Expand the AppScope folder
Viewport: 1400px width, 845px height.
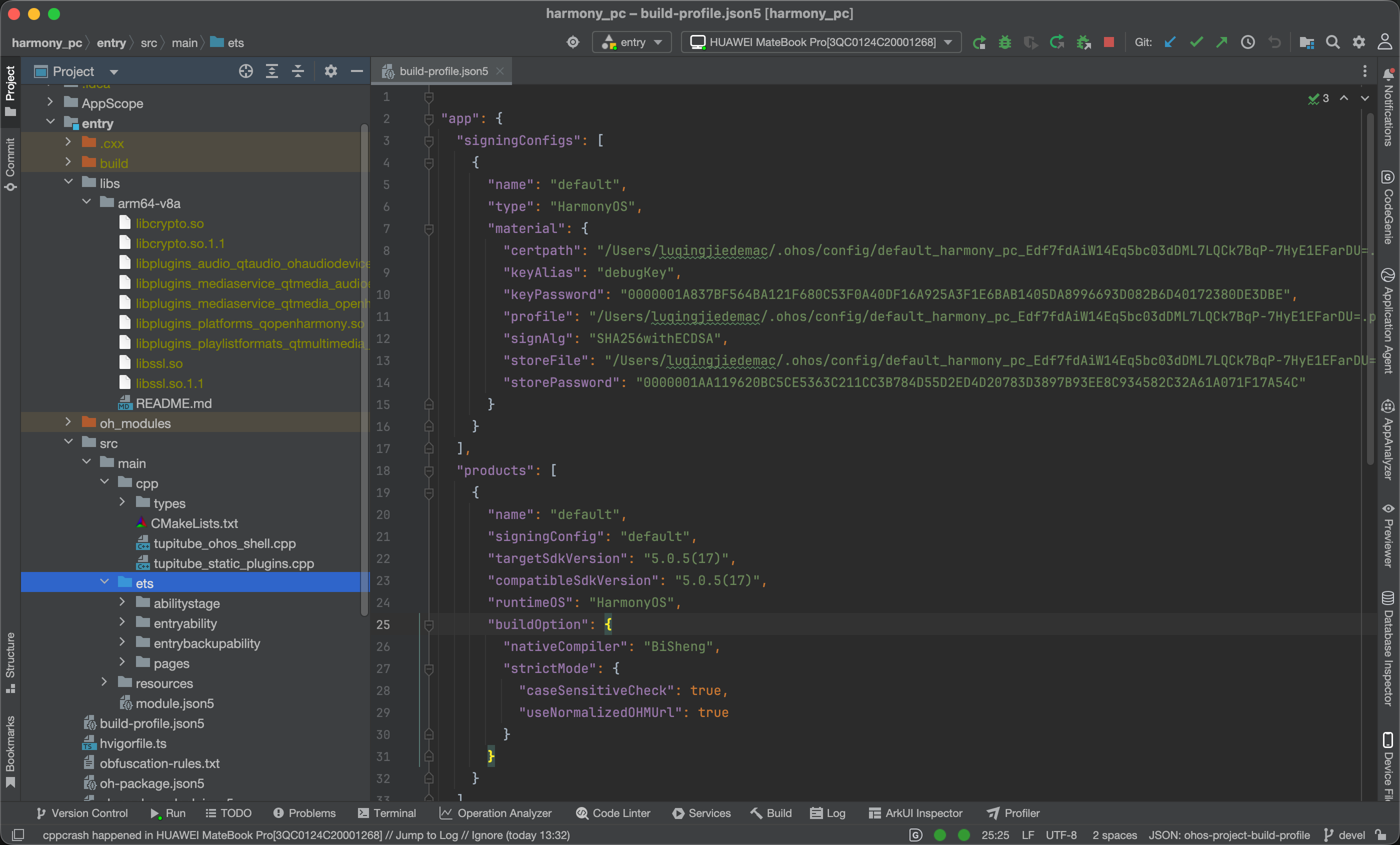point(50,103)
